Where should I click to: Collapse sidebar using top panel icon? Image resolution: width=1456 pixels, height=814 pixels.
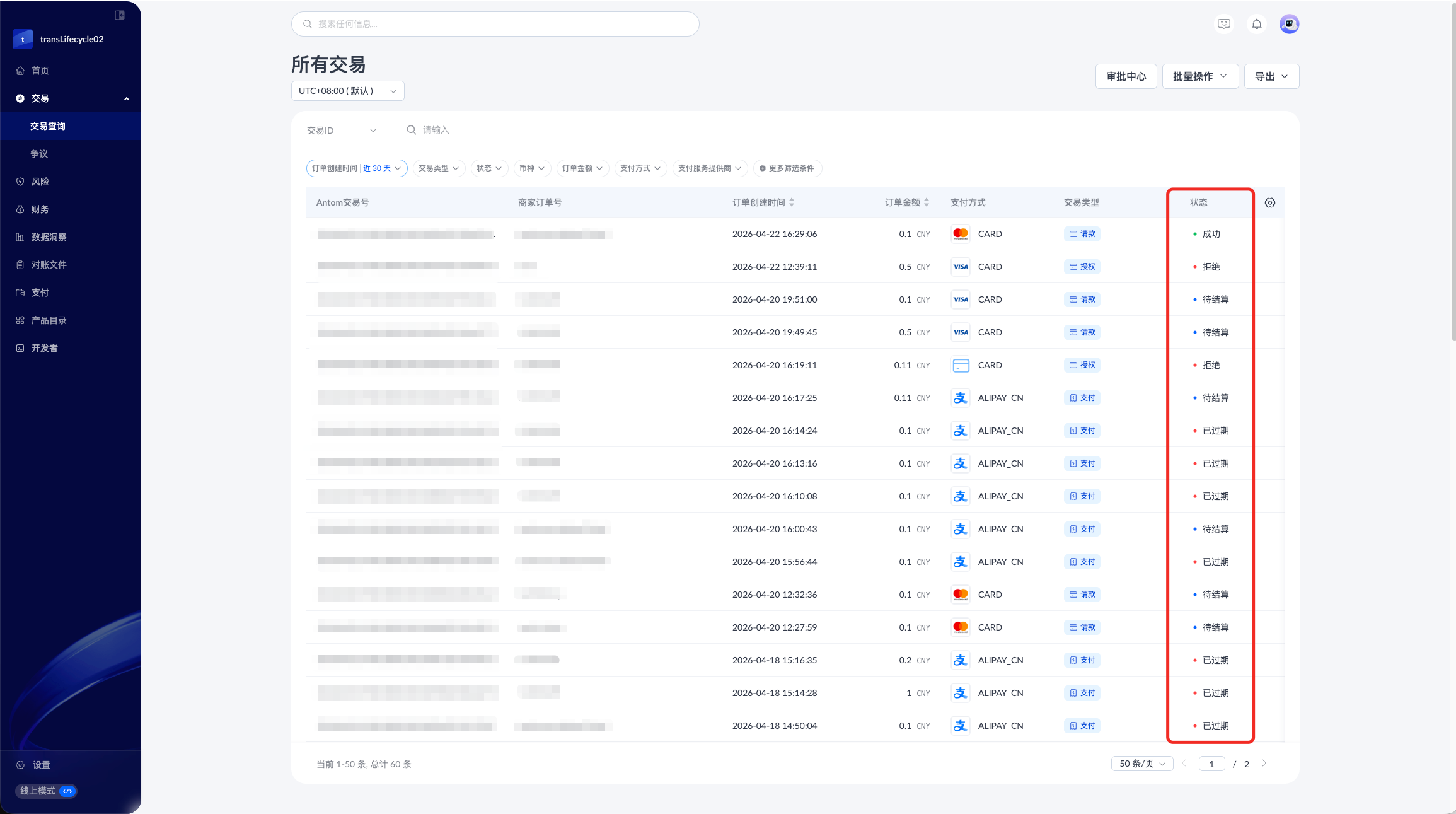[x=120, y=15]
